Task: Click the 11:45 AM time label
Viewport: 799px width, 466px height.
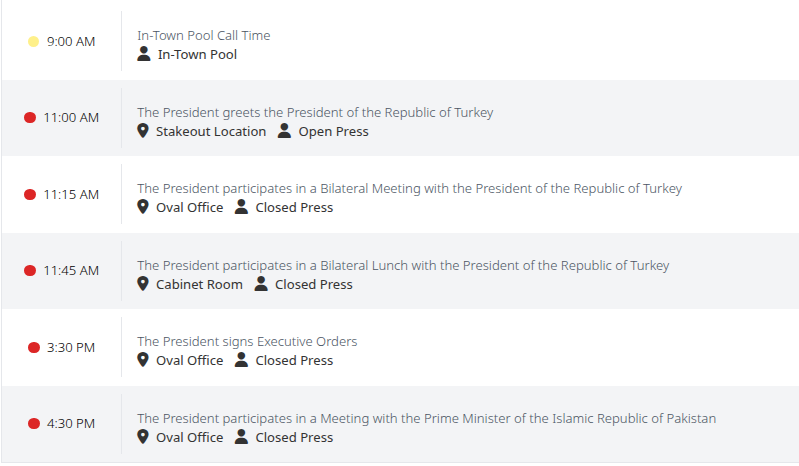Action: (71, 271)
